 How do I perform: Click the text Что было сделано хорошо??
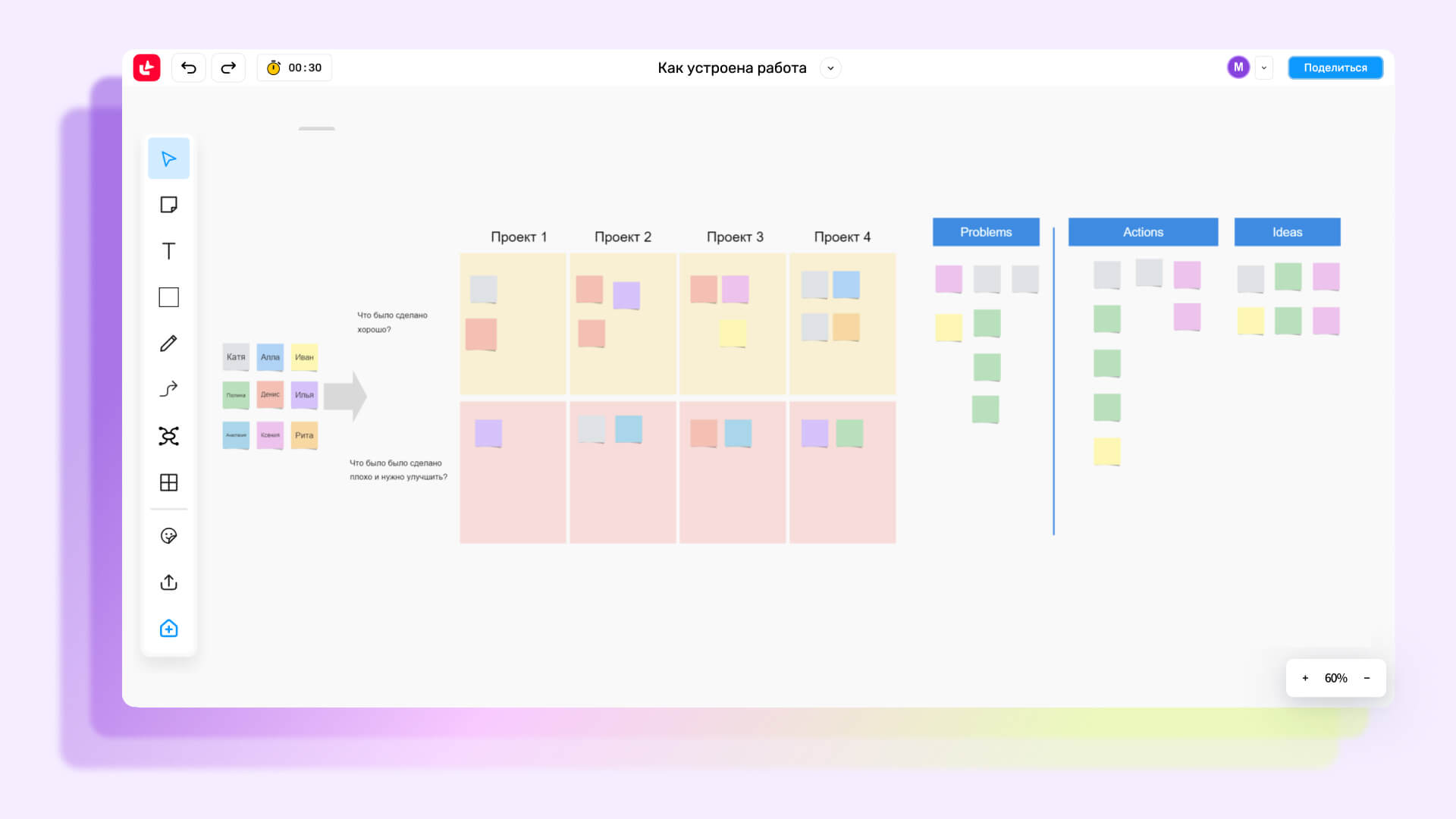(392, 322)
